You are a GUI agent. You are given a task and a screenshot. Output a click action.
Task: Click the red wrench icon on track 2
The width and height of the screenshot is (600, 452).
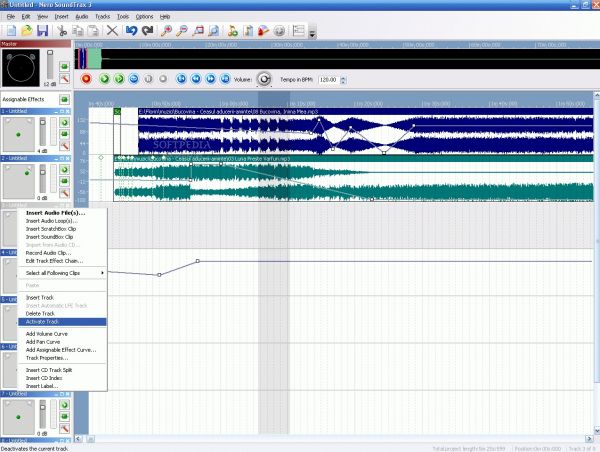coord(63,195)
